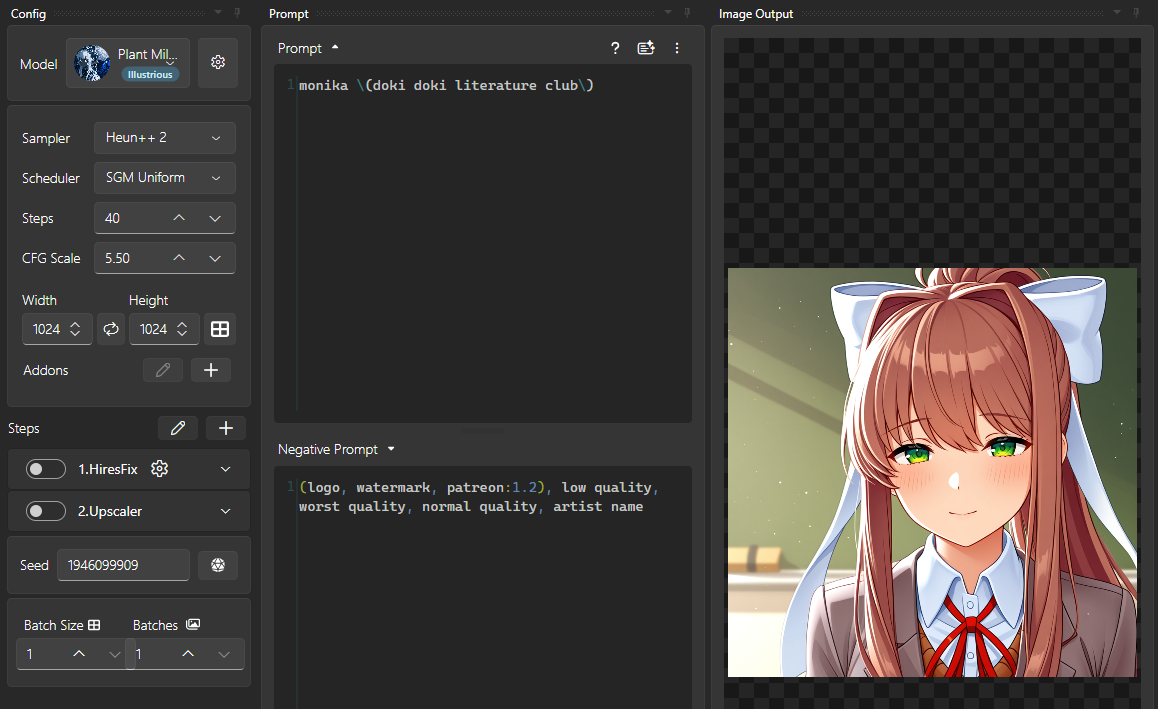Decrease Batch Size with down arrow
The image size is (1158, 709).
click(114, 654)
